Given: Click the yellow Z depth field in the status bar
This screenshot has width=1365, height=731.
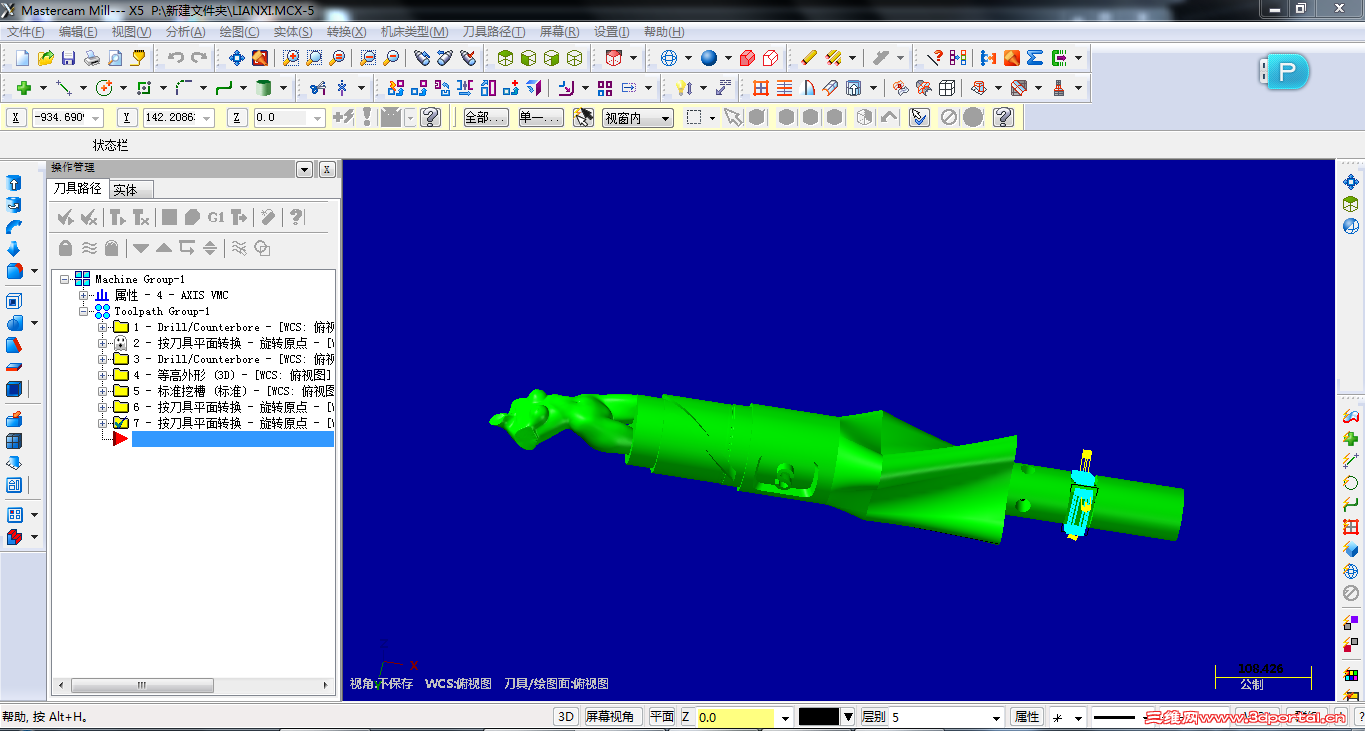Looking at the screenshot, I should coord(735,718).
